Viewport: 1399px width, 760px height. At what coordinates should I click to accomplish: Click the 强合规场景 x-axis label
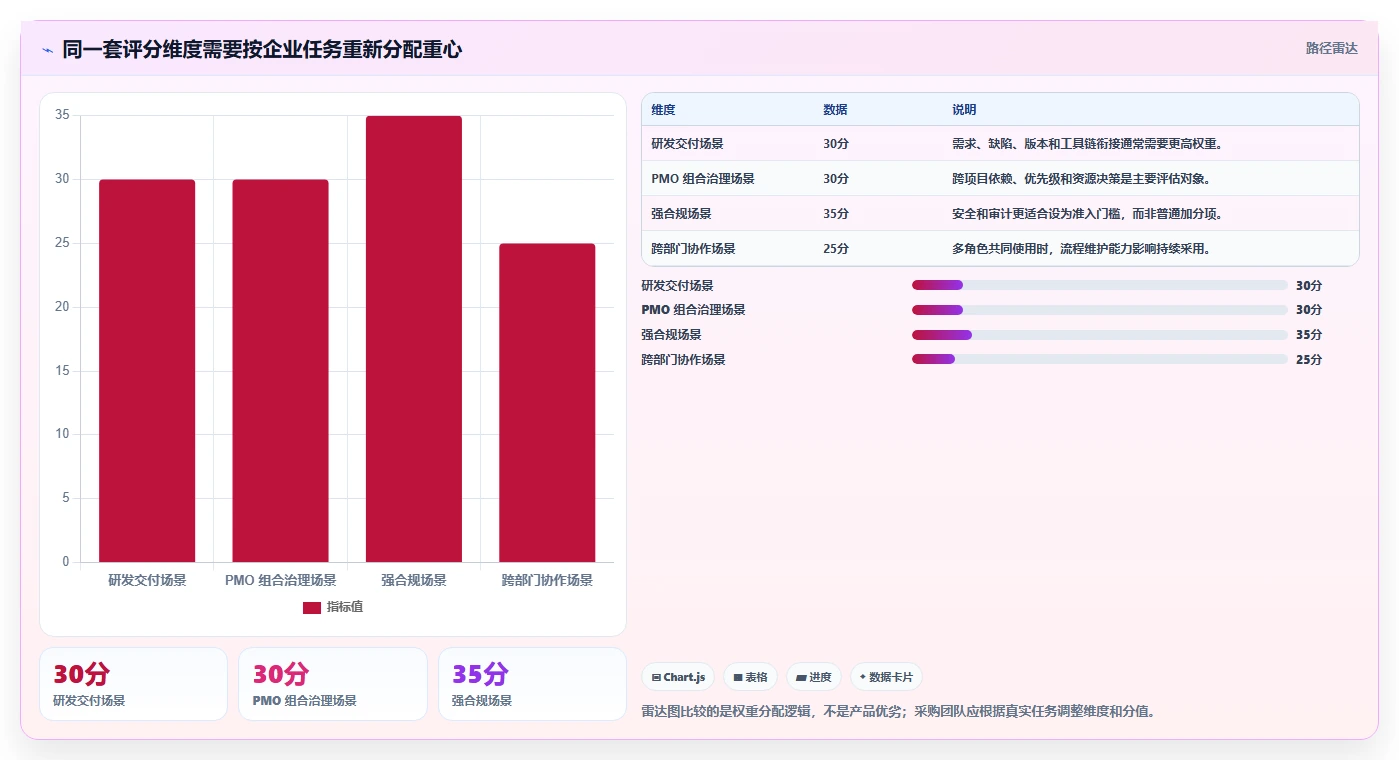coord(414,580)
